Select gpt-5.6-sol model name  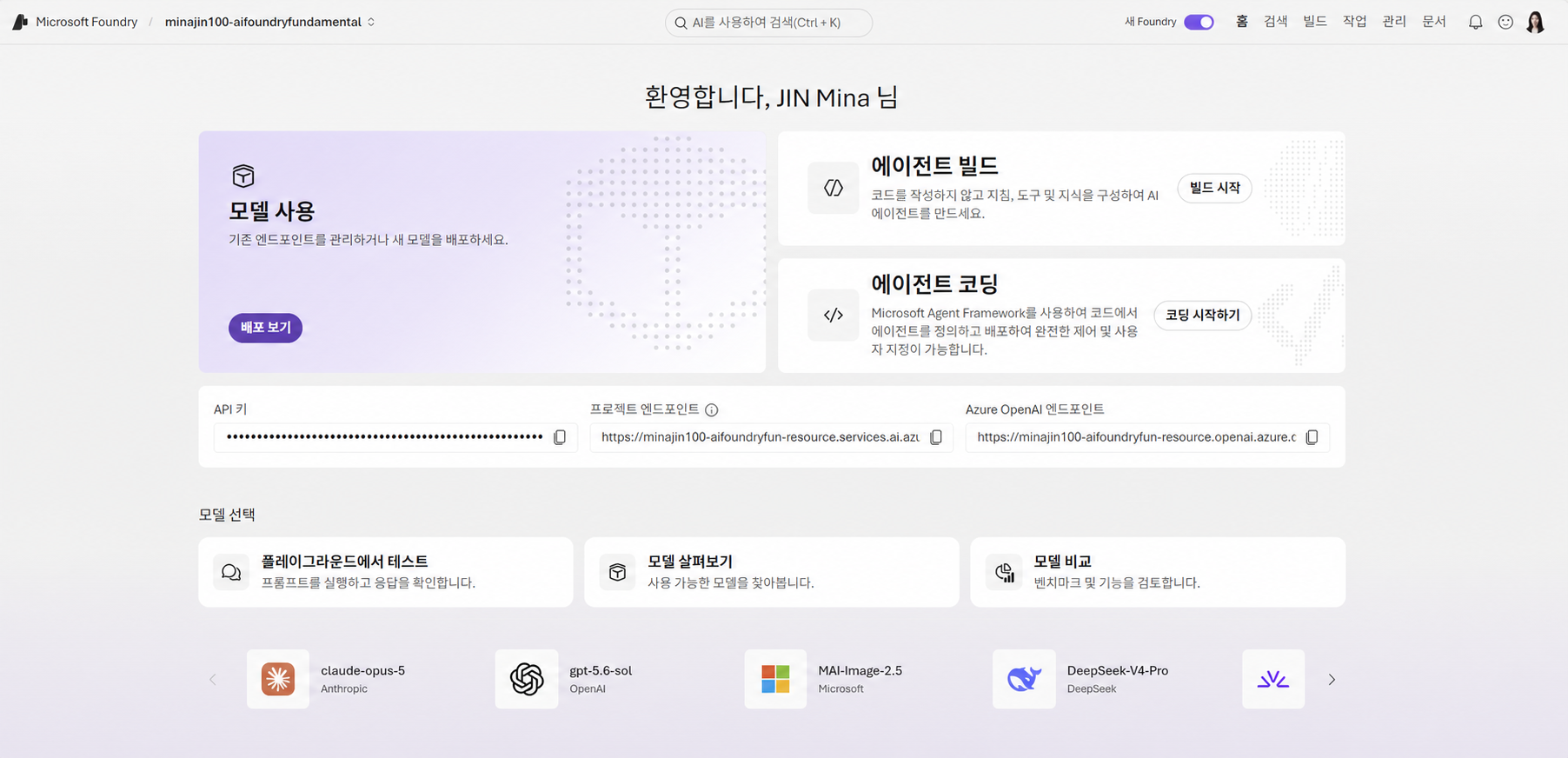[601, 670]
